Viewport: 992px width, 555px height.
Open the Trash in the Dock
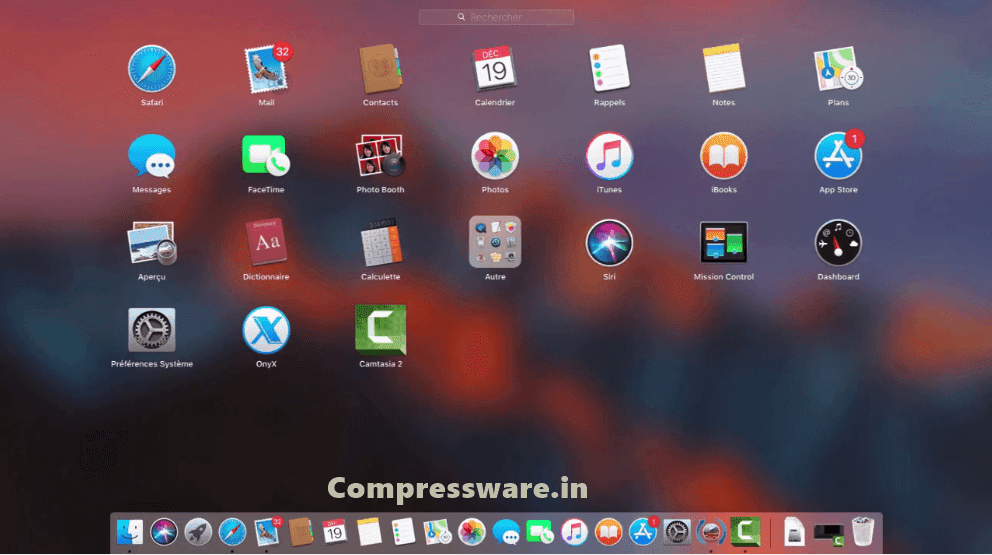[862, 532]
